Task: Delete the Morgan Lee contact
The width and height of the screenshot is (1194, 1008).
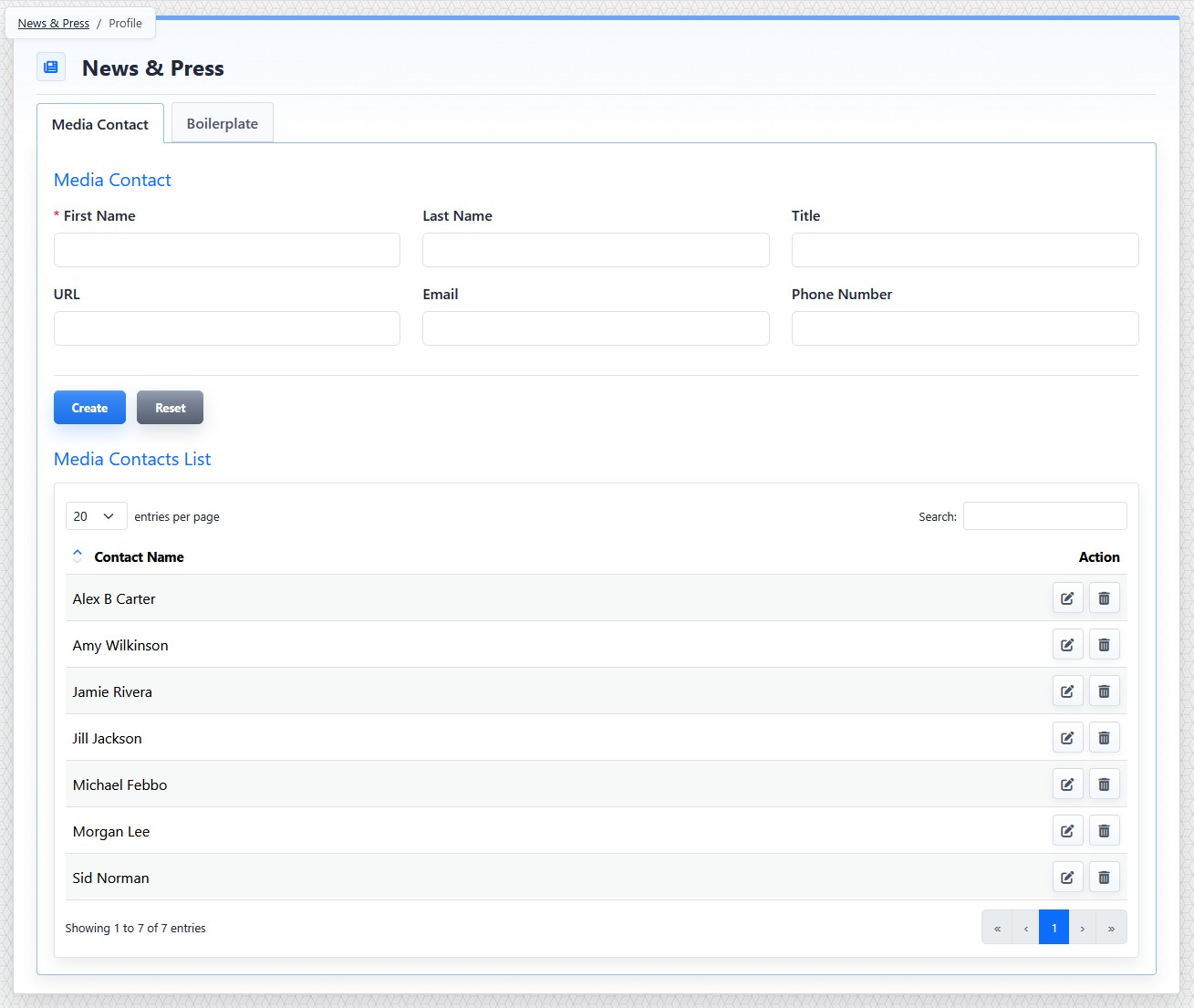Action: click(1104, 831)
